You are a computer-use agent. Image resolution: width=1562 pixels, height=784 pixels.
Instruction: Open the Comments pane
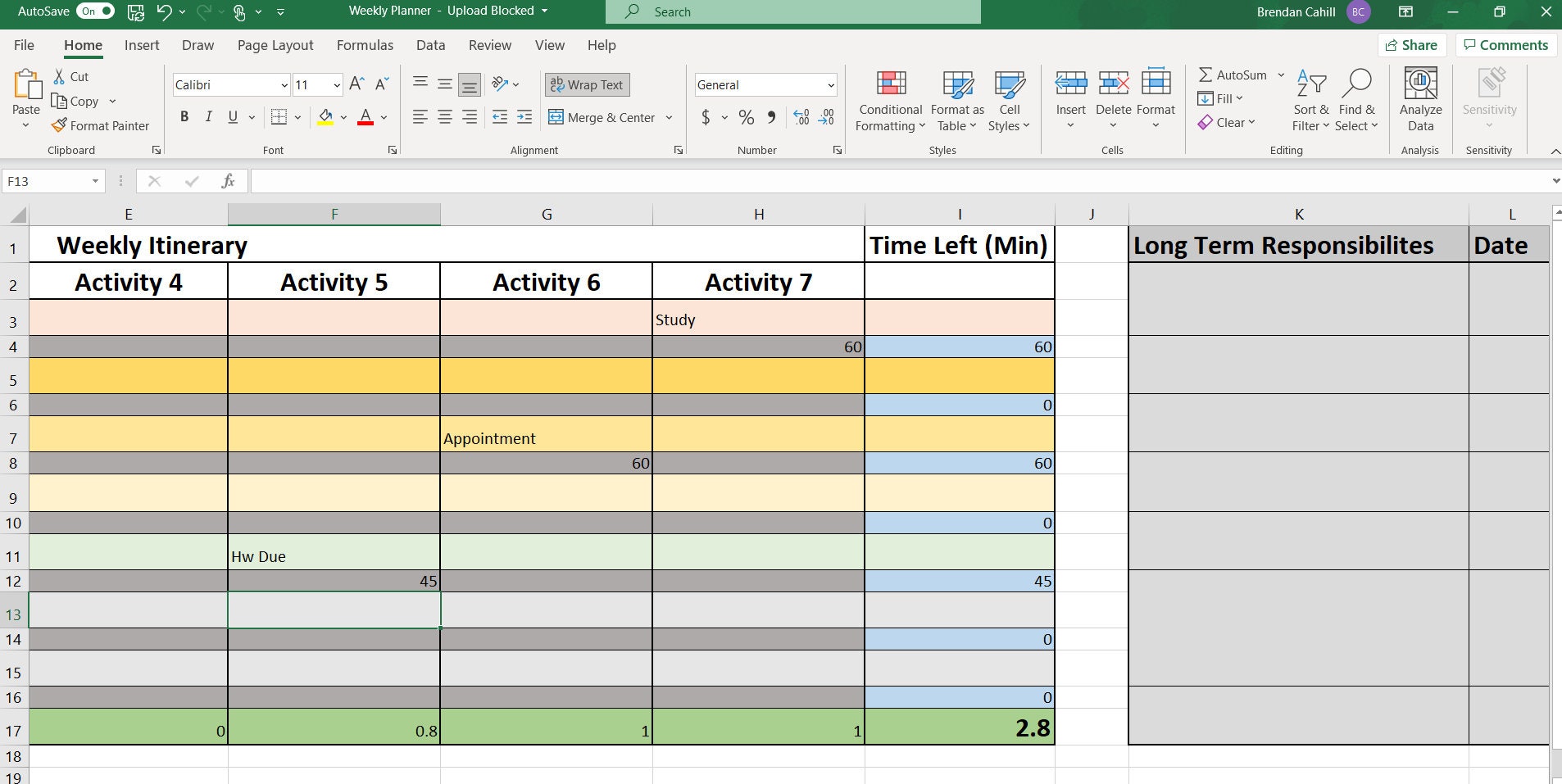pyautogui.click(x=1505, y=44)
